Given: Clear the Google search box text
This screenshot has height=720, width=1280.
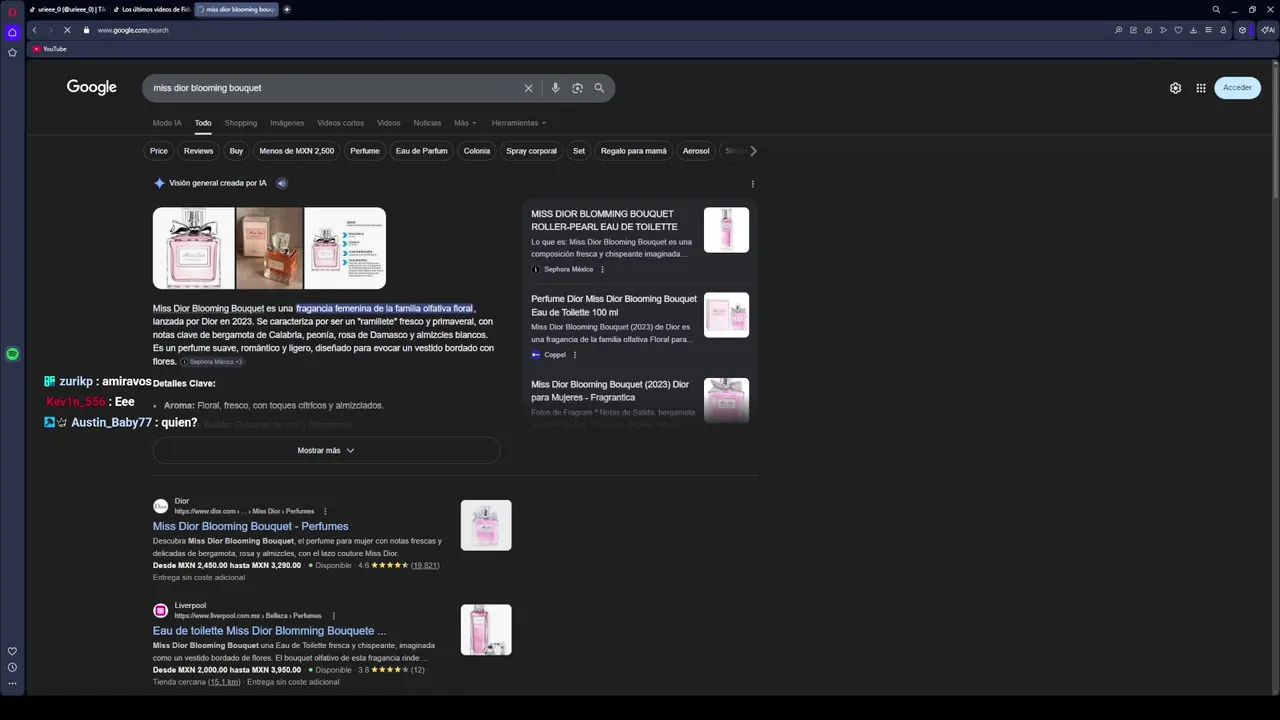Looking at the screenshot, I should coord(529,88).
